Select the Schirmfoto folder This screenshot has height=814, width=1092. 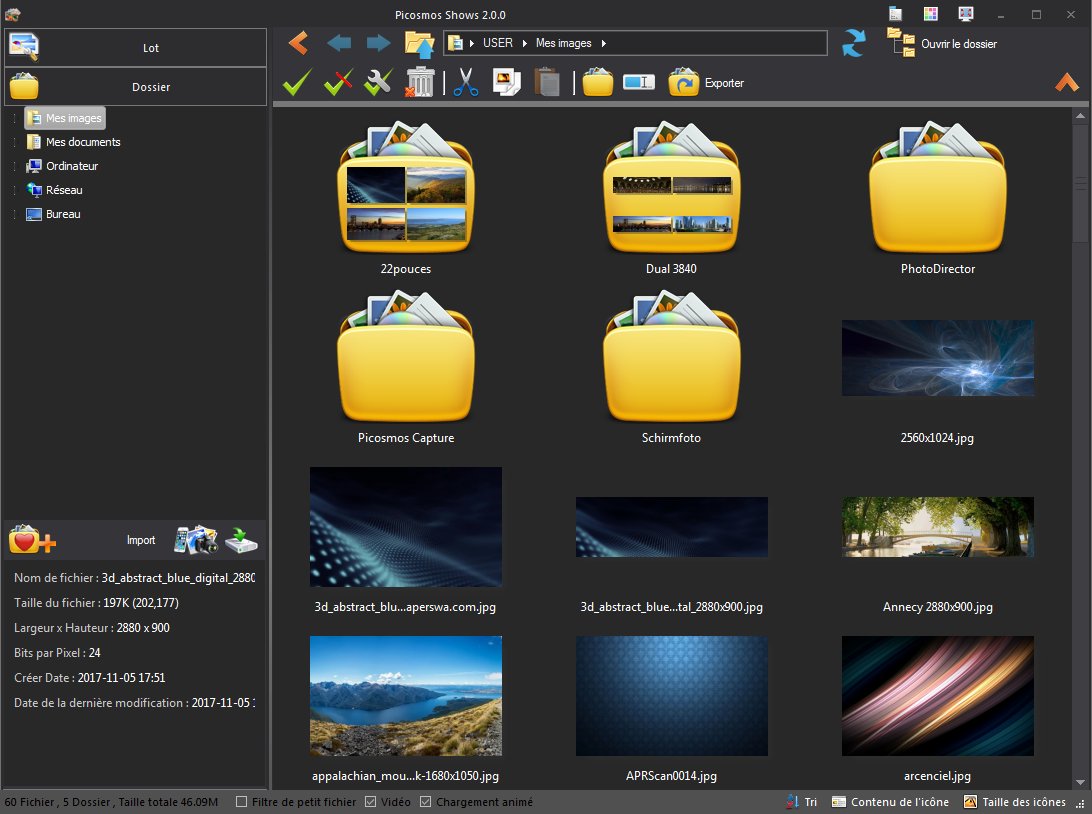coord(671,358)
